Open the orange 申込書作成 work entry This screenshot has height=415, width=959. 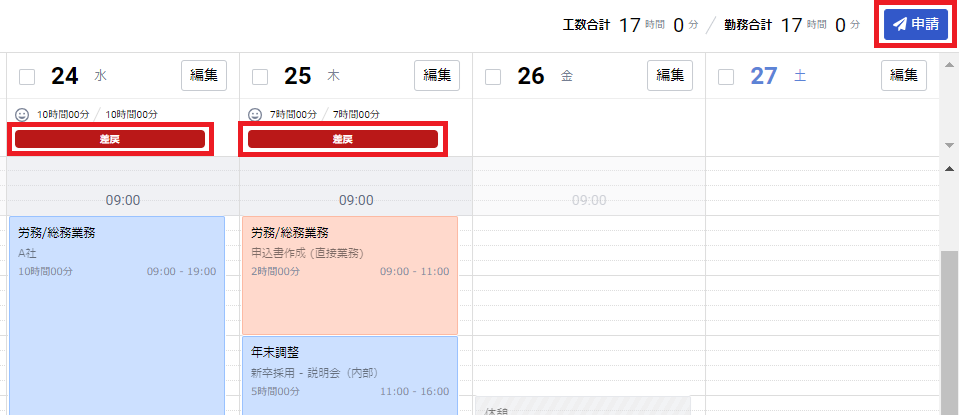coord(349,275)
